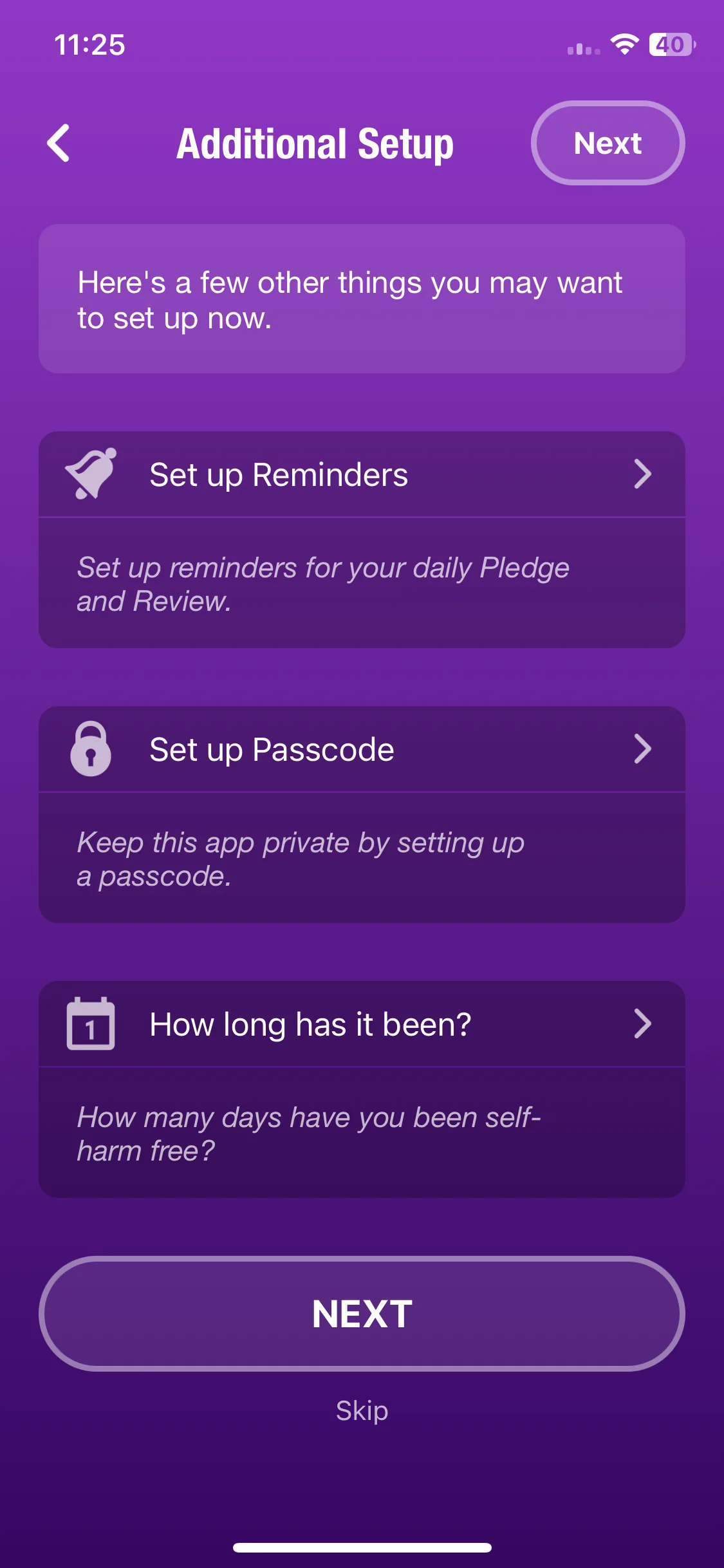Tap the calendar day-one icon
724x1568 pixels.
[x=91, y=1023]
